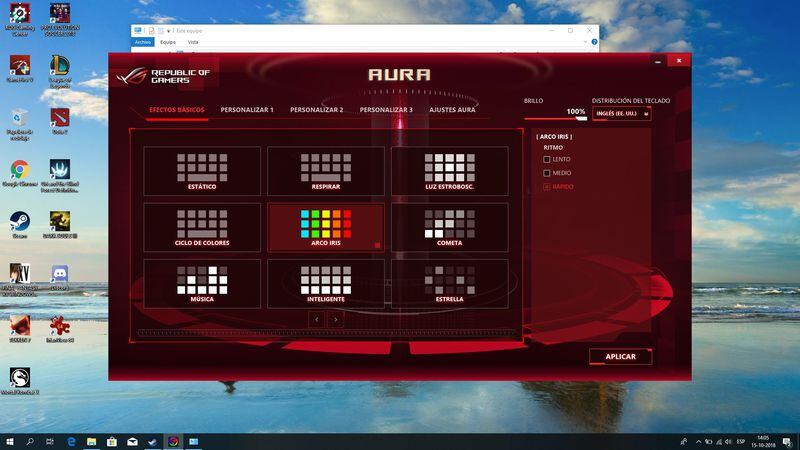Go to next effects page arrow
This screenshot has width=800, height=450.
pyautogui.click(x=335, y=320)
